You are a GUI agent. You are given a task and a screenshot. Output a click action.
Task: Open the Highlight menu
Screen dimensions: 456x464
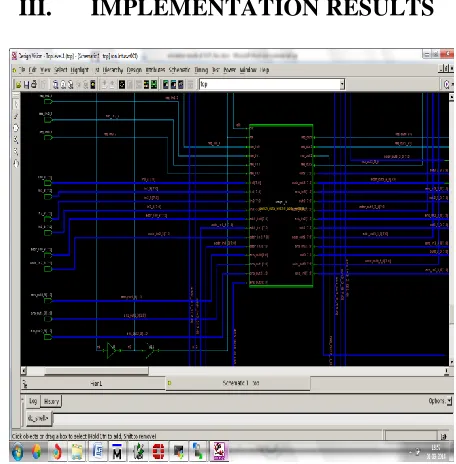tap(80, 70)
